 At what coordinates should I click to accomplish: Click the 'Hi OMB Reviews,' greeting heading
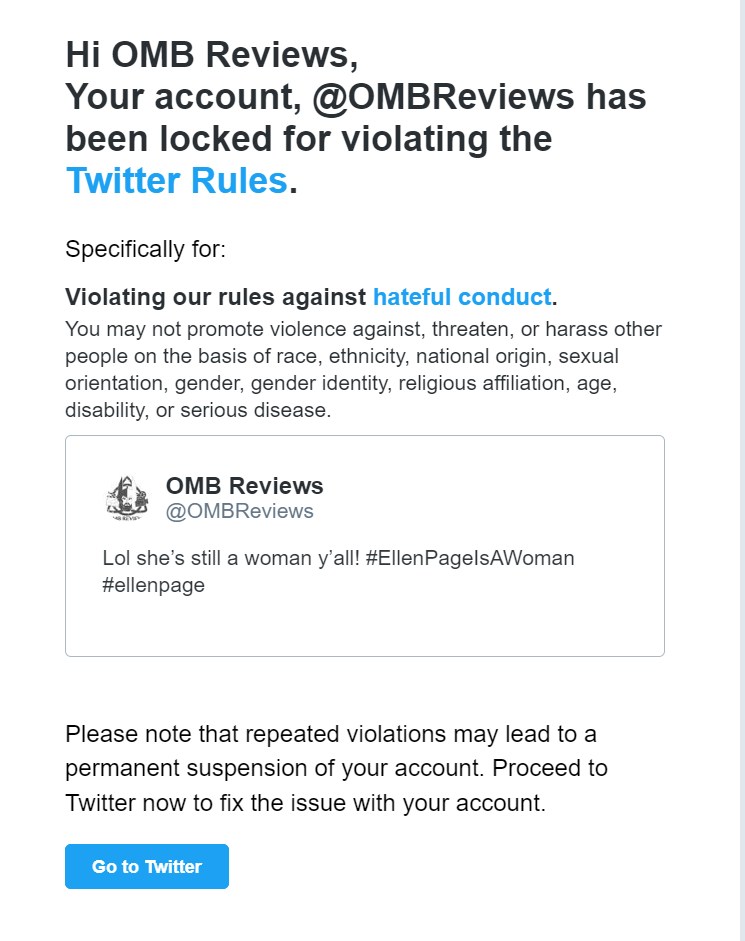[212, 55]
